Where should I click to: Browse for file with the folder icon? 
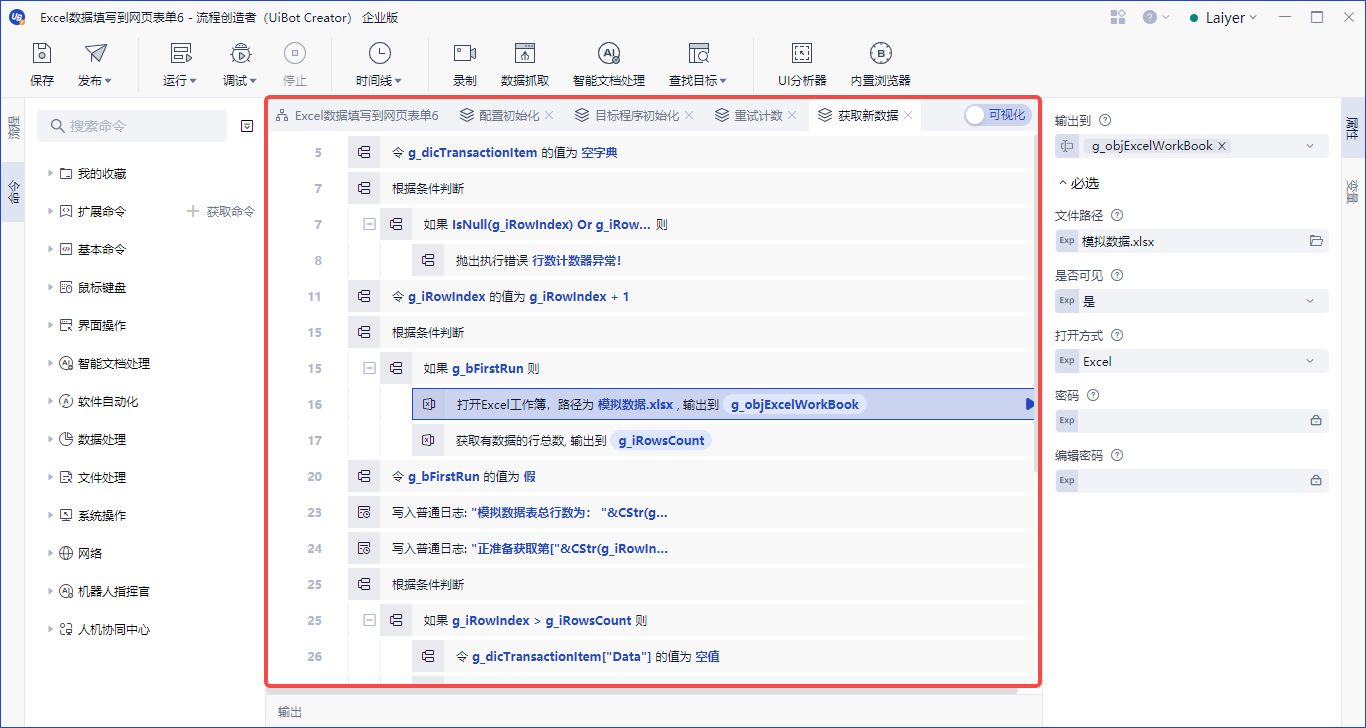click(1316, 241)
